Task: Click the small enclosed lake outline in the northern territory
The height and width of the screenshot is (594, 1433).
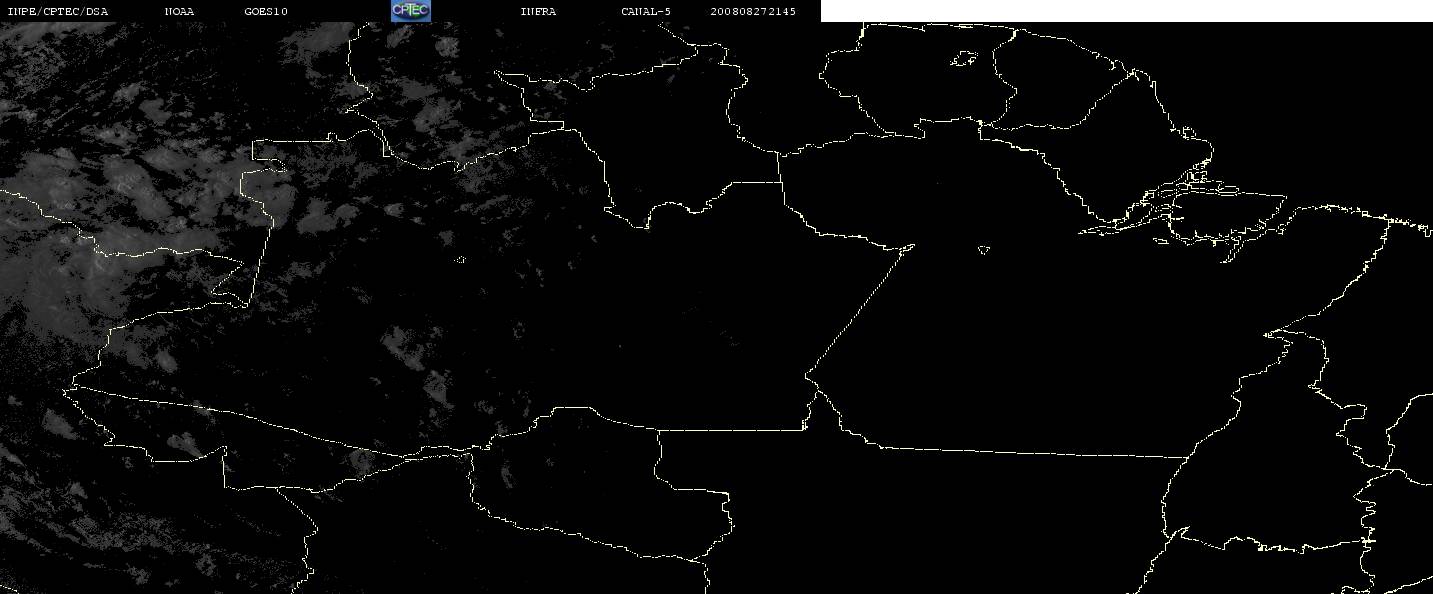Action: (963, 60)
